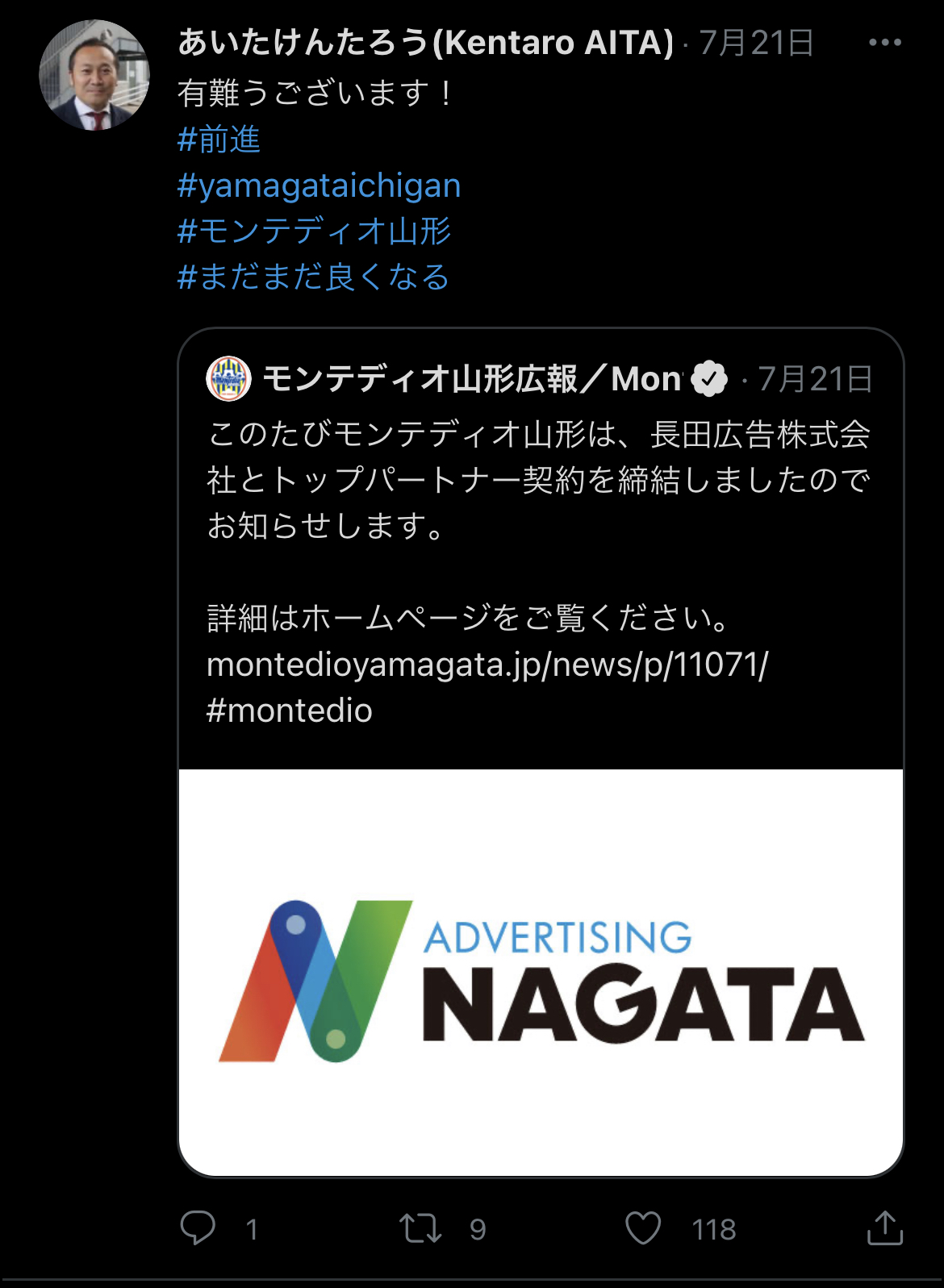Open the あいたけんたろう display name
The width and height of the screenshot is (944, 1288).
pyautogui.click(x=425, y=42)
